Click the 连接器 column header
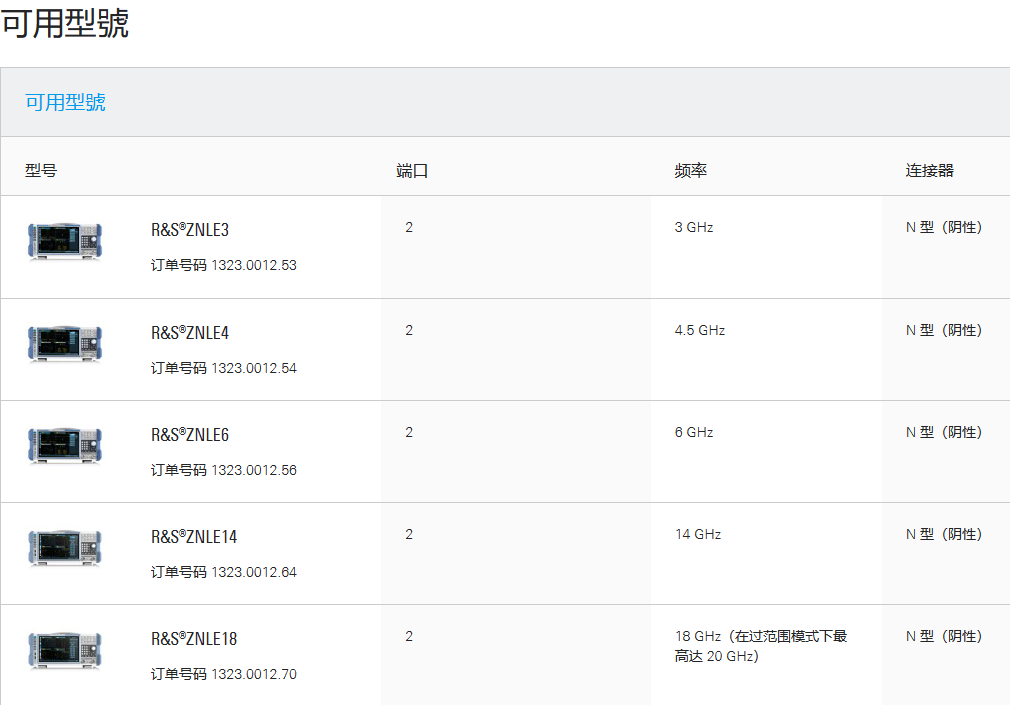 [930, 171]
